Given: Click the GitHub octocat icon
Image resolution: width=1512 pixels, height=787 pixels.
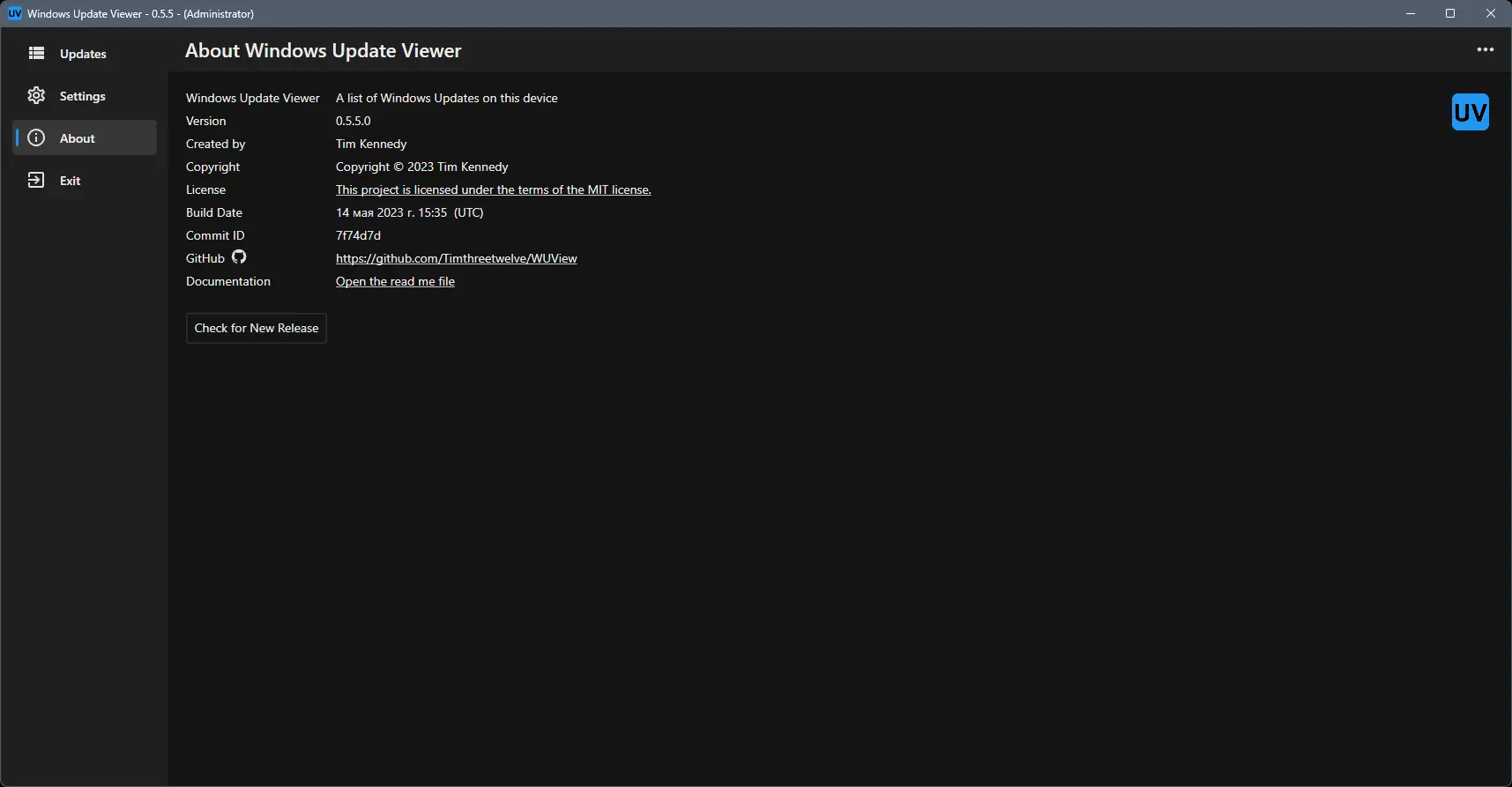Looking at the screenshot, I should [239, 257].
